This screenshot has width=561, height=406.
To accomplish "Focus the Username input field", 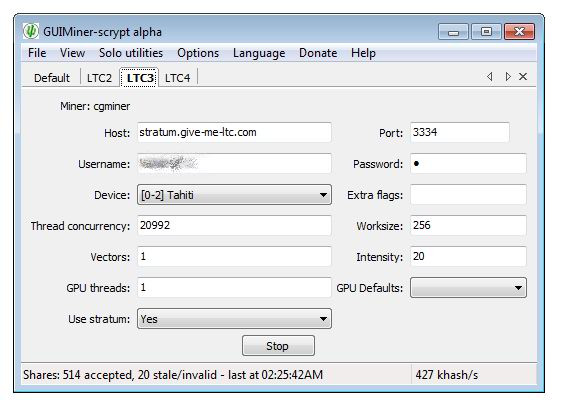I will [234, 163].
